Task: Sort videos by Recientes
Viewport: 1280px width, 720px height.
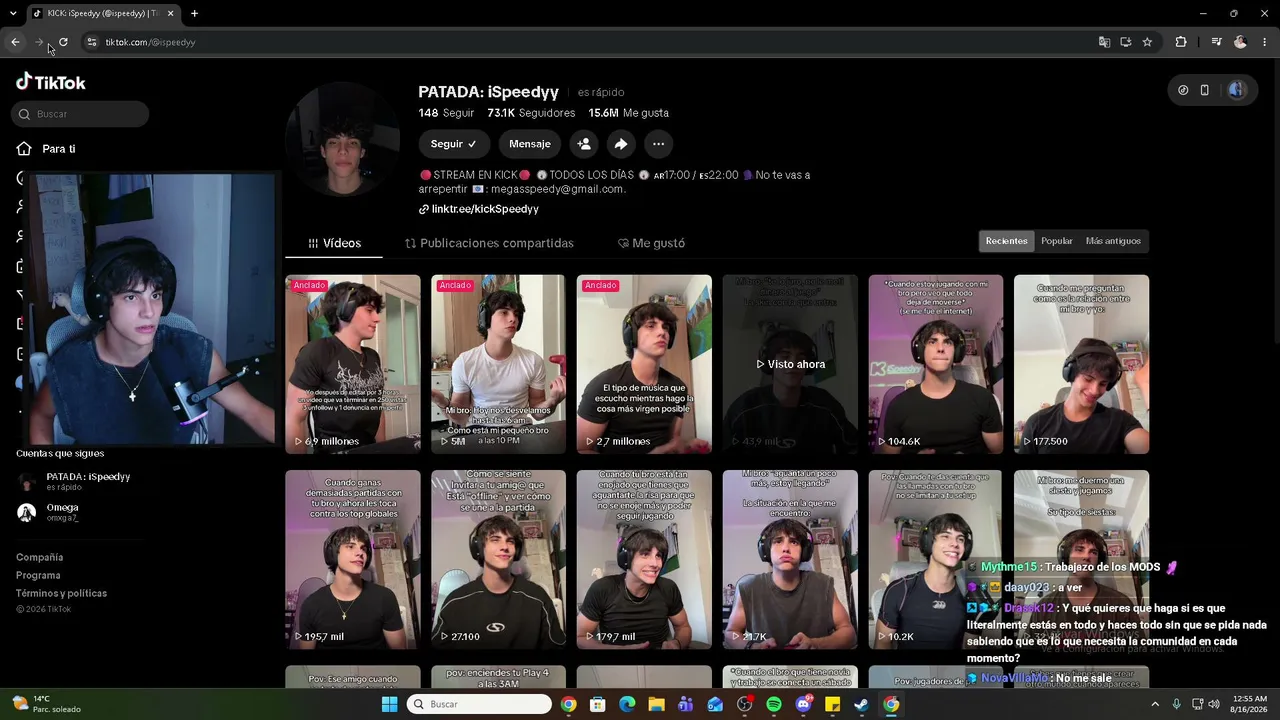Action: coord(1006,241)
